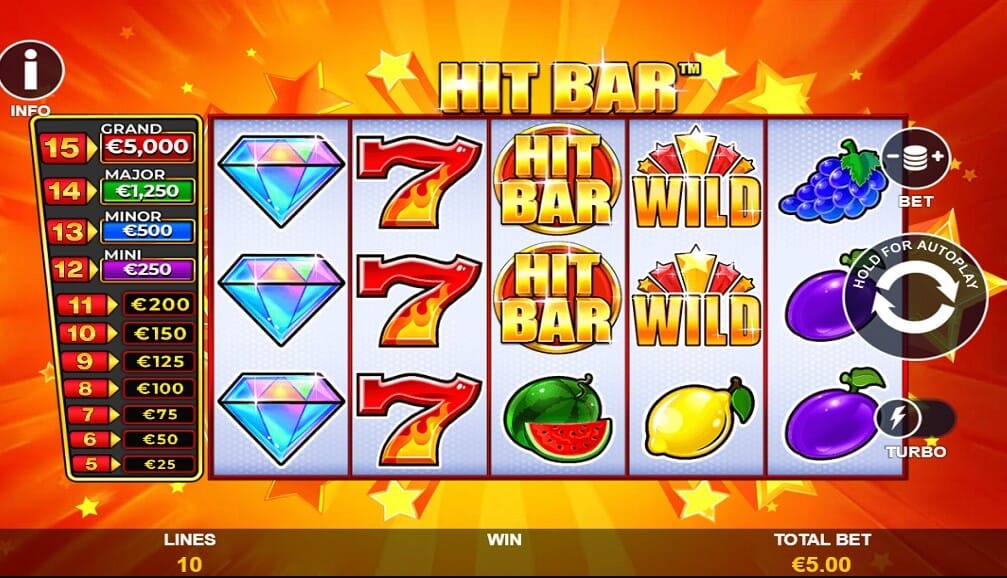Click the lemon symbol on reel four
Image resolution: width=1007 pixels, height=578 pixels.
tap(698, 417)
